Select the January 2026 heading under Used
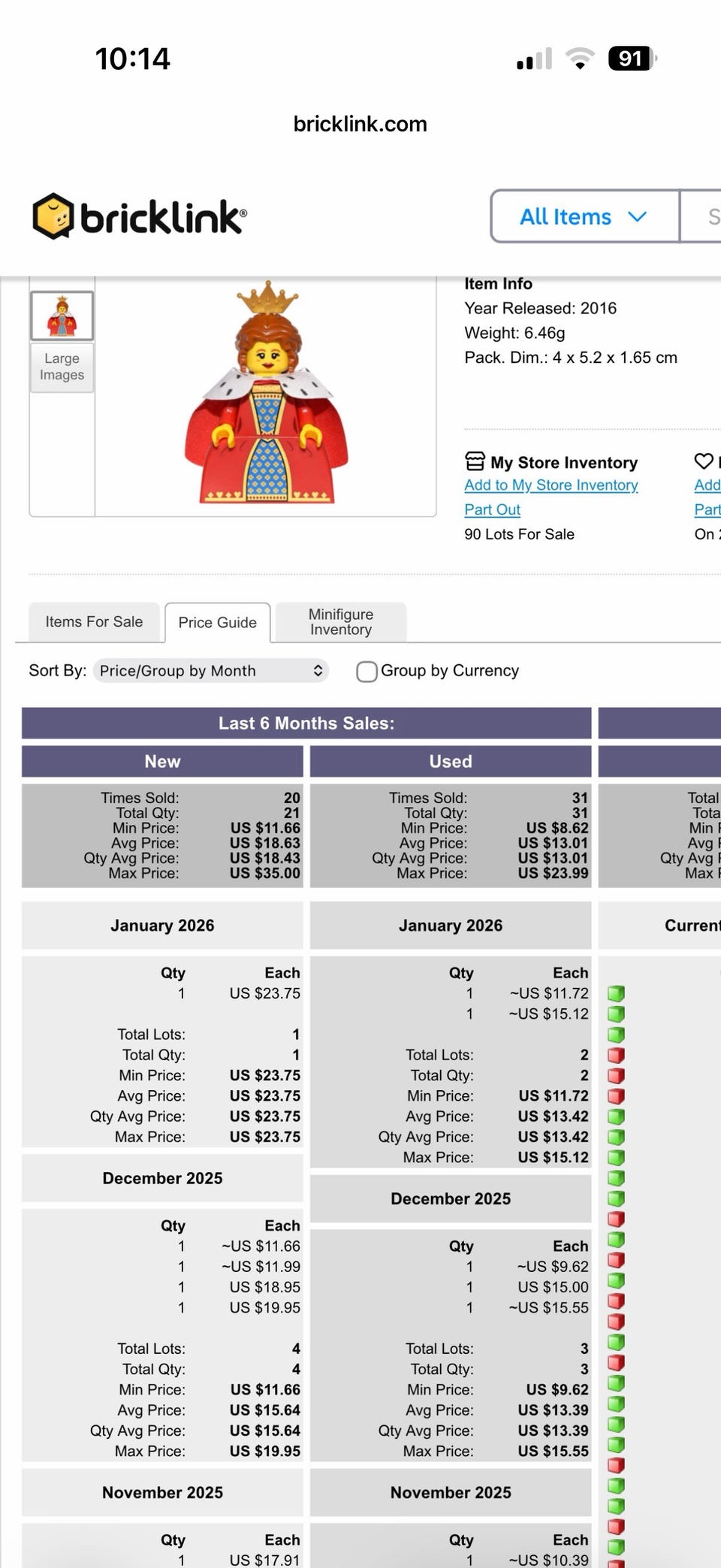The image size is (721, 1568). point(451,926)
